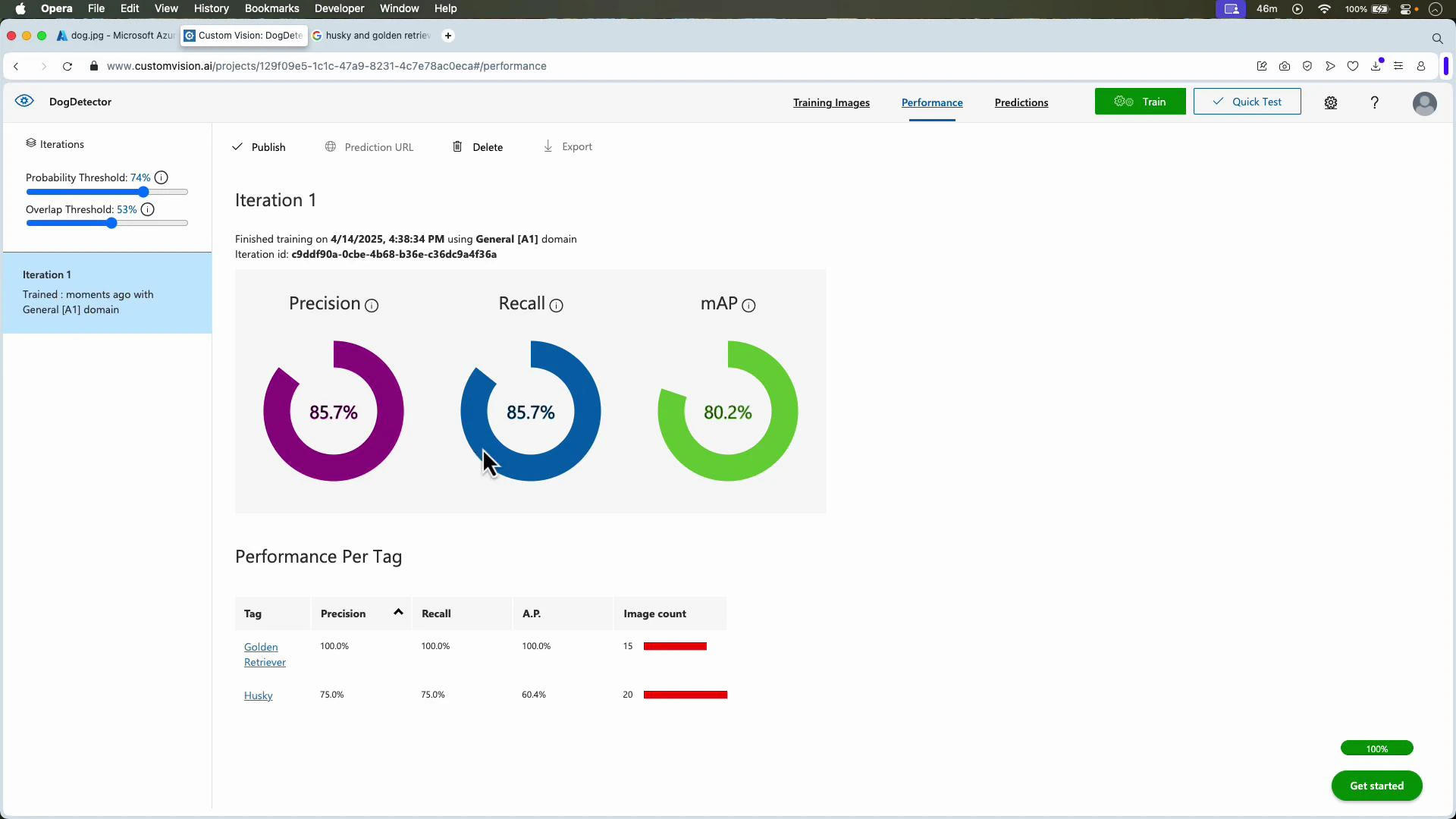The height and width of the screenshot is (819, 1456).
Task: Click the Custom Vision eye logo
Action: (x=24, y=101)
